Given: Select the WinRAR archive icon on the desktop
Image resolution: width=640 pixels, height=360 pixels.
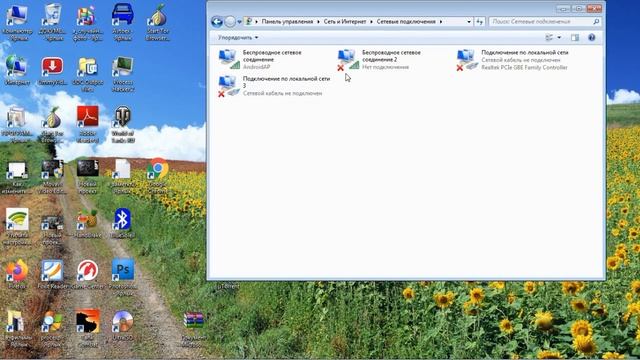Looking at the screenshot, I should click(193, 329).
